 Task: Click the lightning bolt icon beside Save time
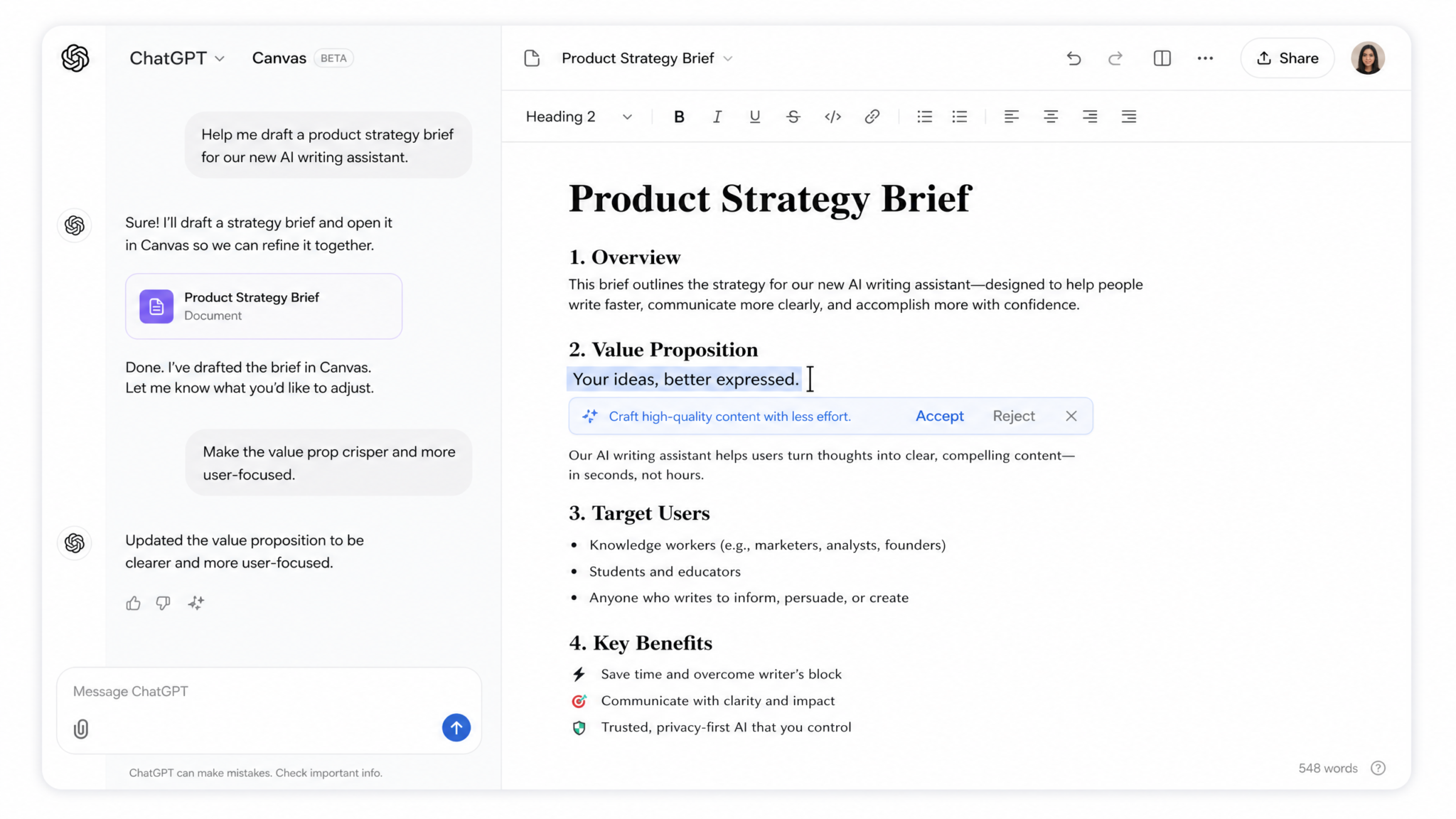point(579,674)
